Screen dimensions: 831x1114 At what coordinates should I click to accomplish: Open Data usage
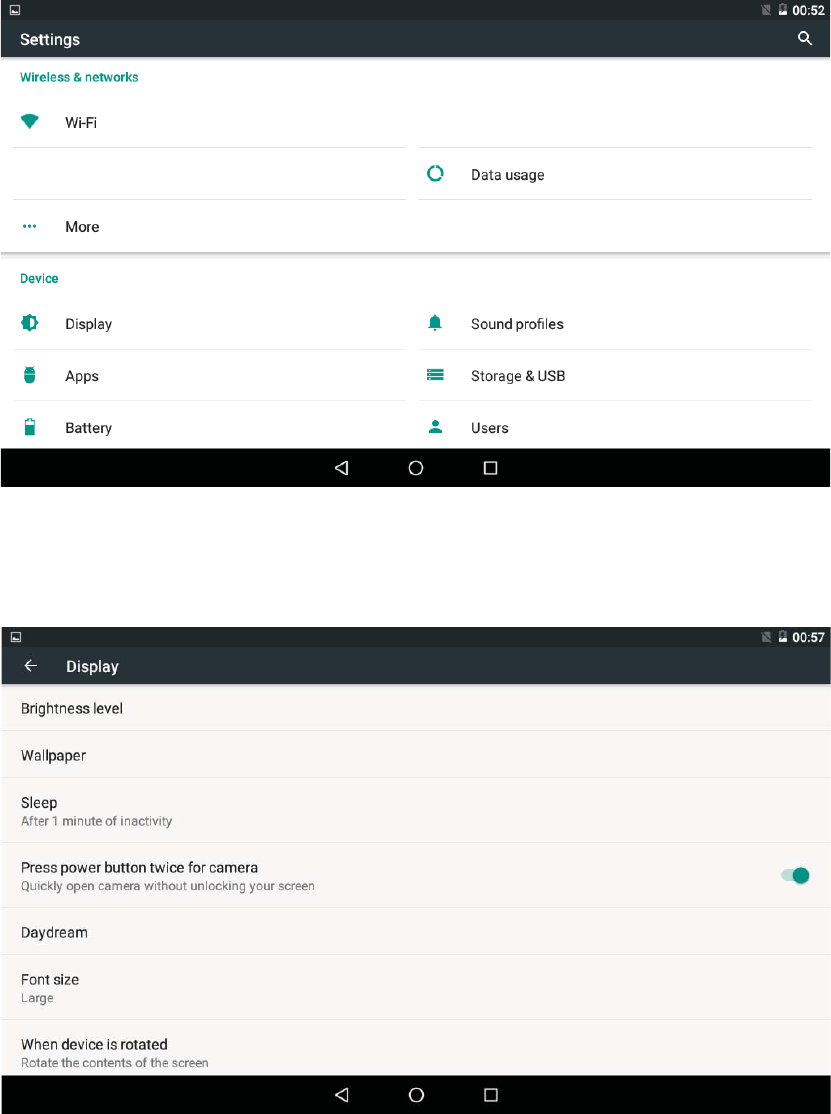point(615,174)
